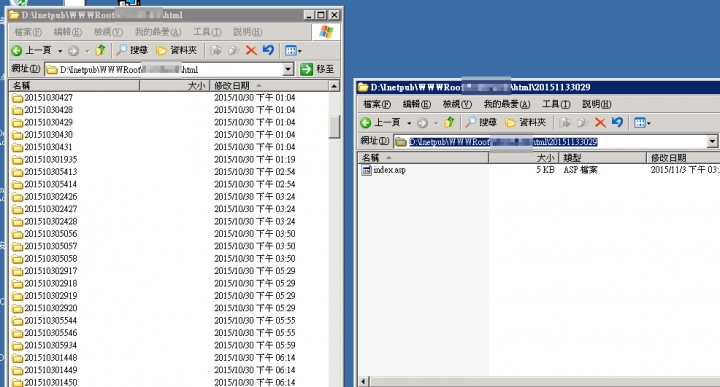This screenshot has width=720, height=387.
Task: Select folder 201510302917
Action: [x=45, y=271]
